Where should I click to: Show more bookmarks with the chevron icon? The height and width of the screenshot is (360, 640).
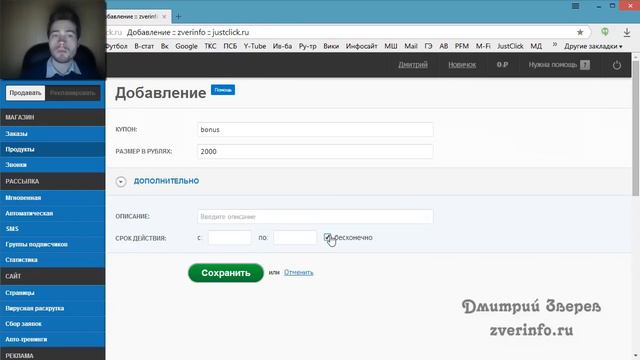click(555, 44)
